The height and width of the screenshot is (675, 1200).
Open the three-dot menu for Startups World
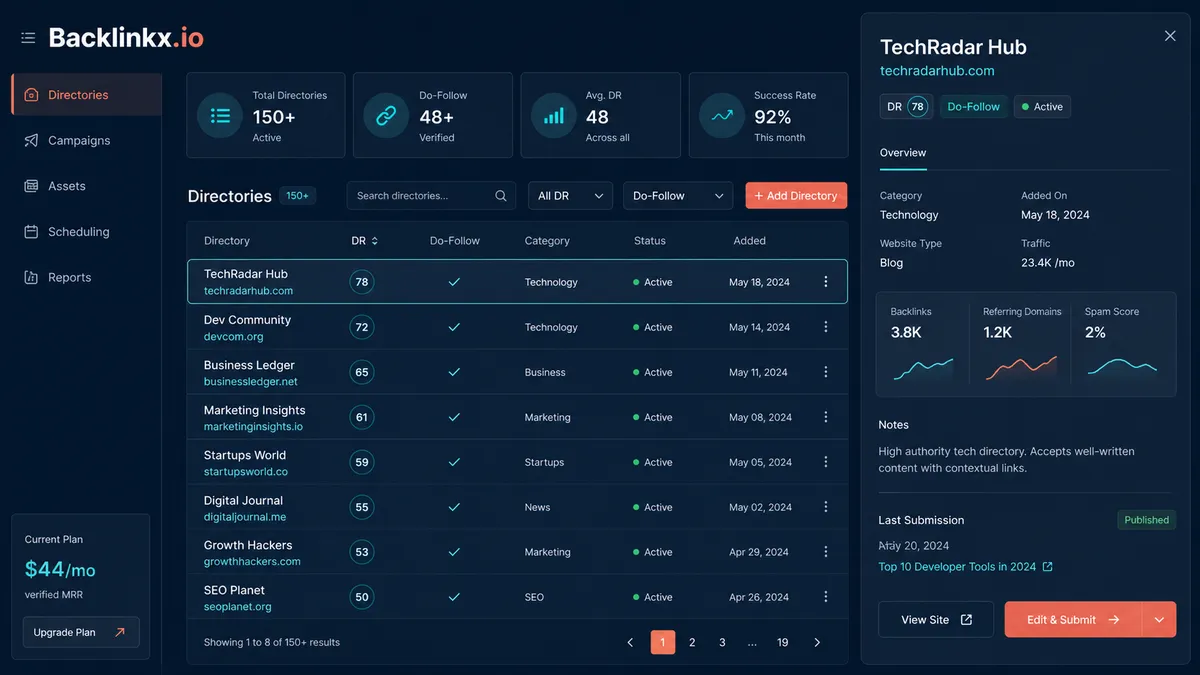826,462
